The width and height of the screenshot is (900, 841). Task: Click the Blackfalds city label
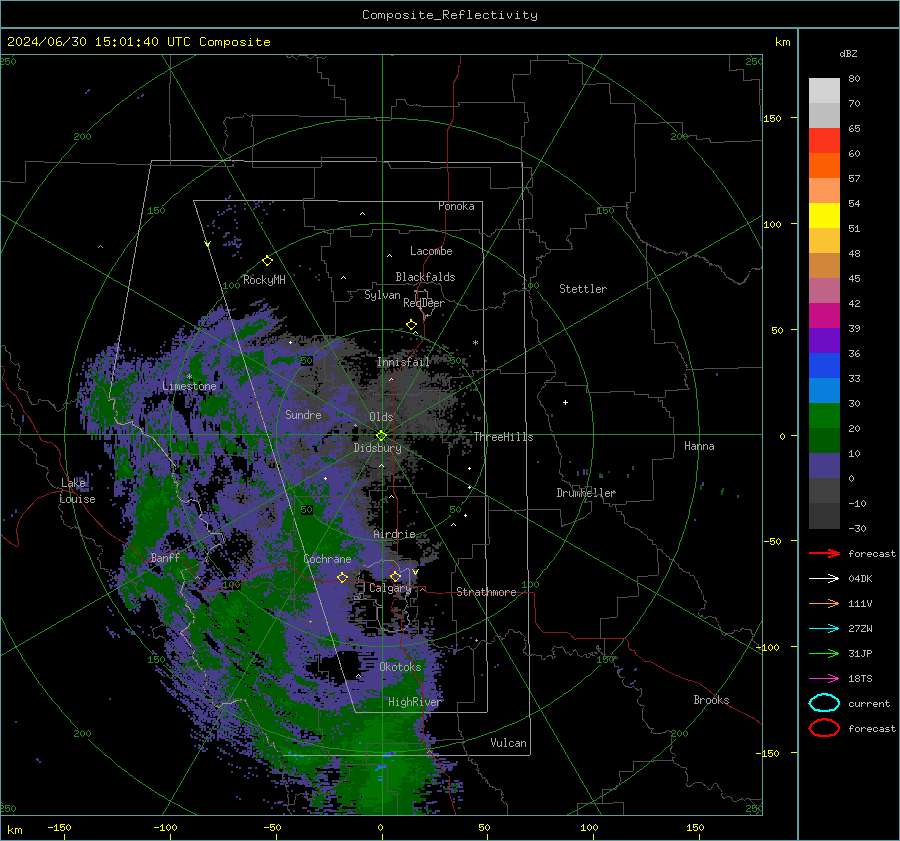pos(425,277)
